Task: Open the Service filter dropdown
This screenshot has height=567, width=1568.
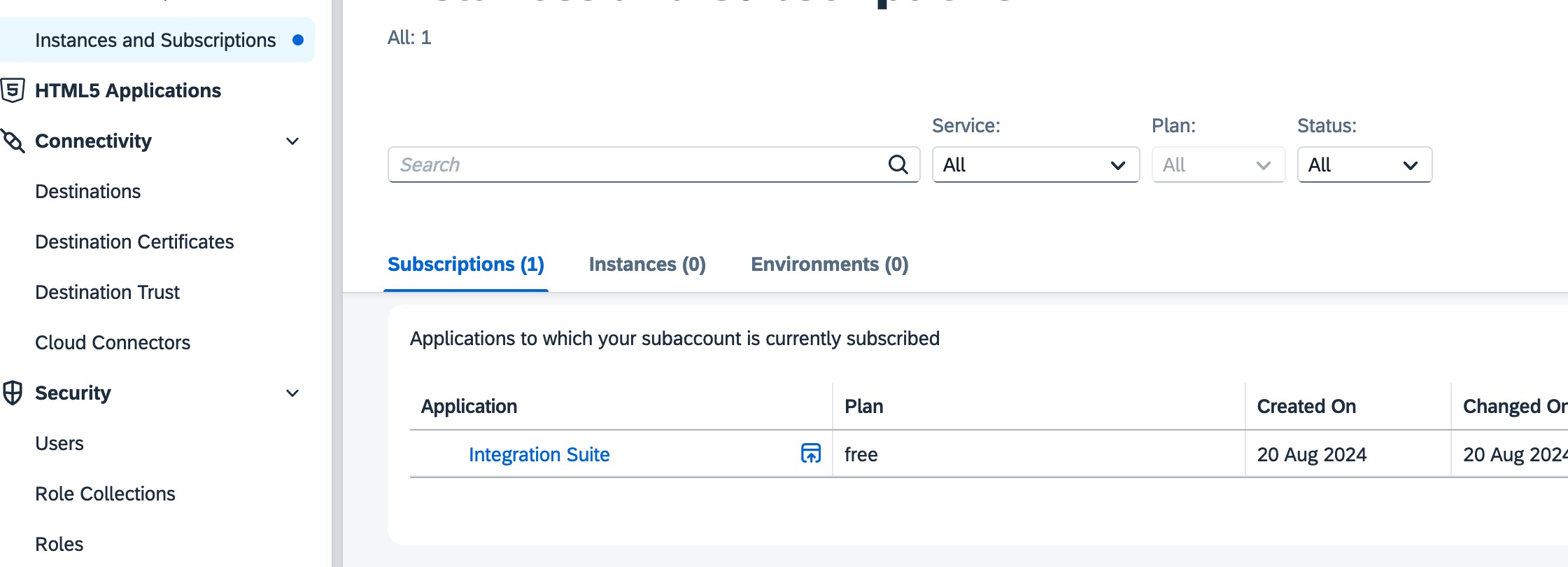Action: coord(1036,164)
